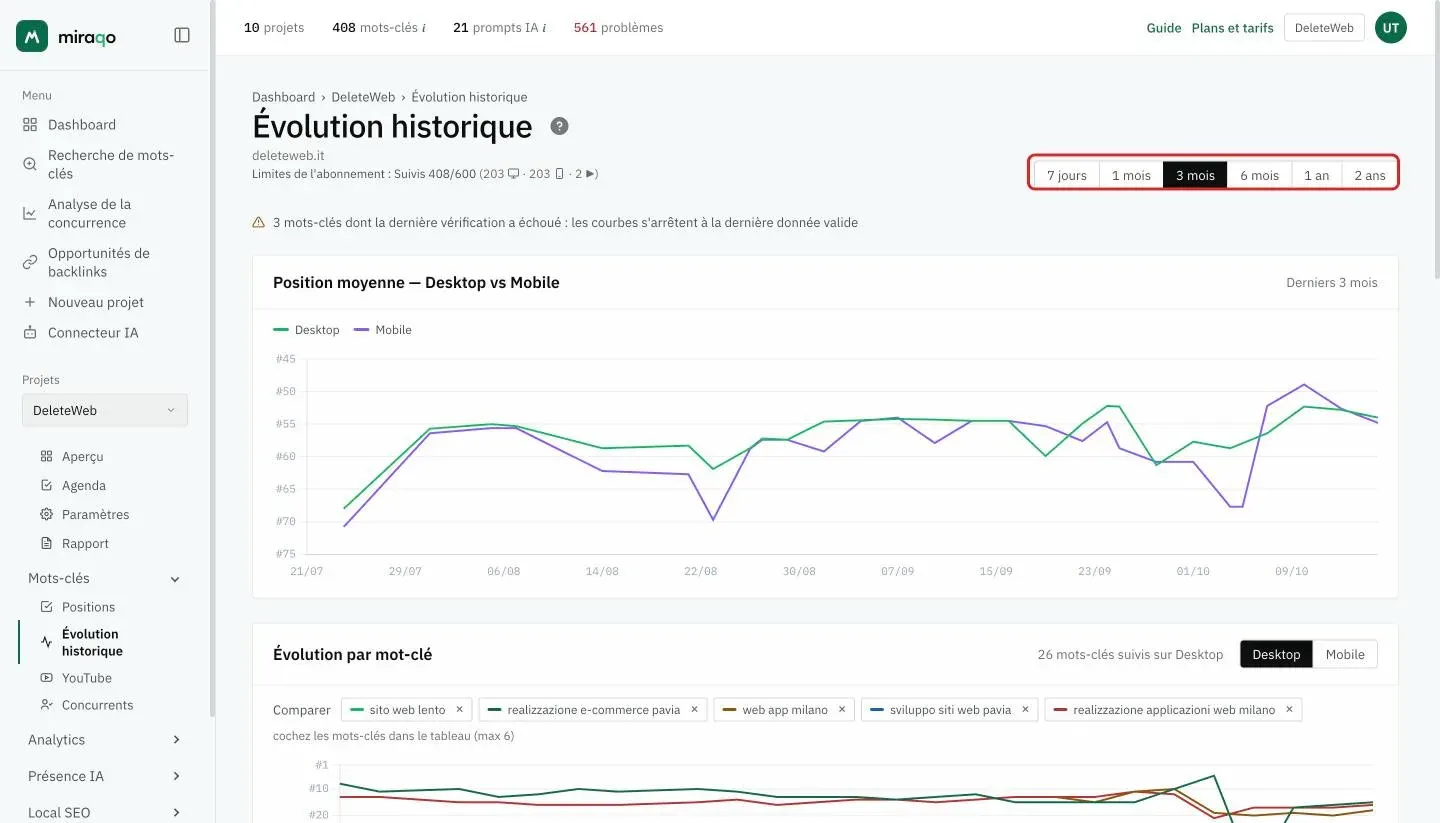Open the Guide link
Image resolution: width=1440 pixels, height=823 pixels.
coord(1164,28)
